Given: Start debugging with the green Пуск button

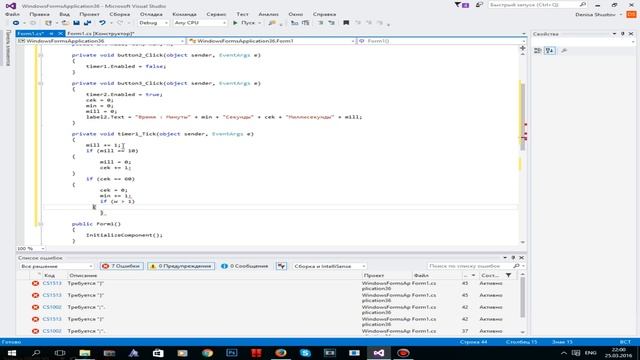Looking at the screenshot, I should (244, 23).
